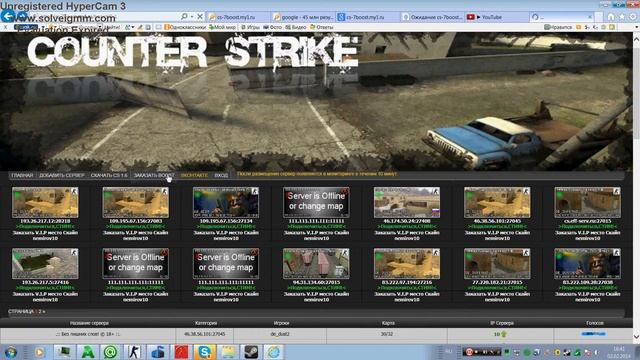This screenshot has width=640, height=360.
Task: Sort by Игроки column header
Action: [x=281, y=323]
